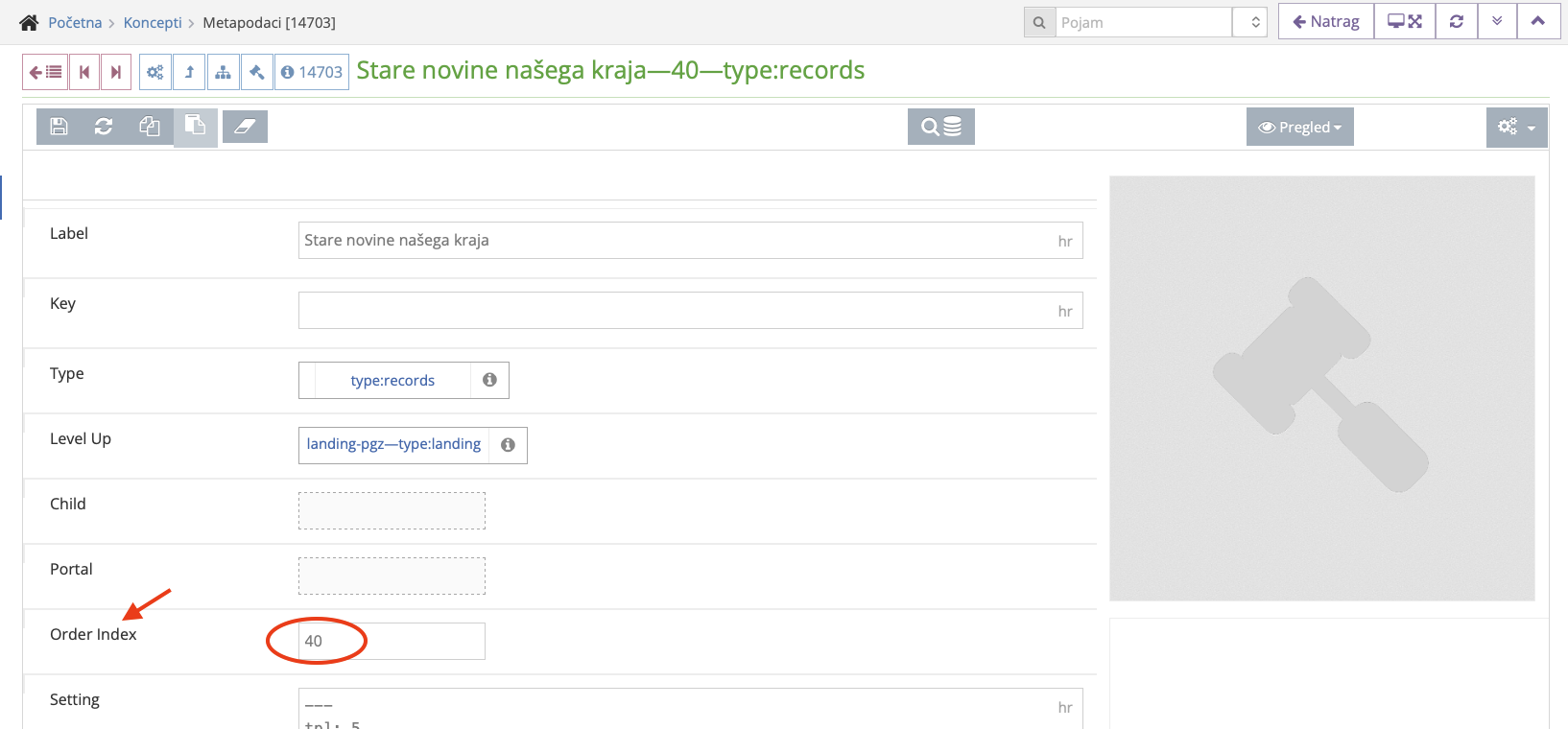Open the Početna breadcrumb link
Image resolution: width=1568 pixels, height=729 pixels.
coord(75,22)
